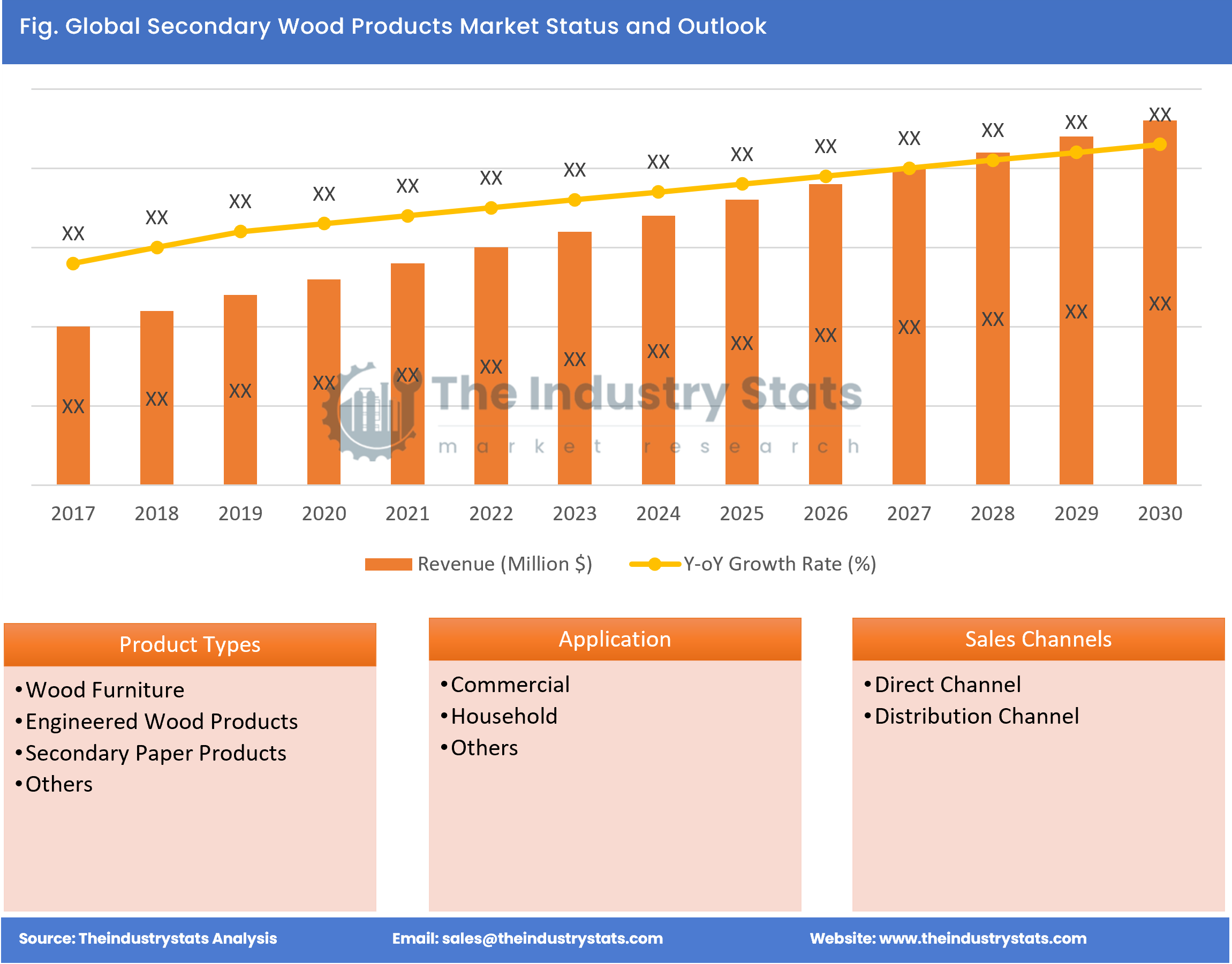Viewport: 1232px width, 964px height.
Task: Click the 2020 axis year label
Action: 324,514
